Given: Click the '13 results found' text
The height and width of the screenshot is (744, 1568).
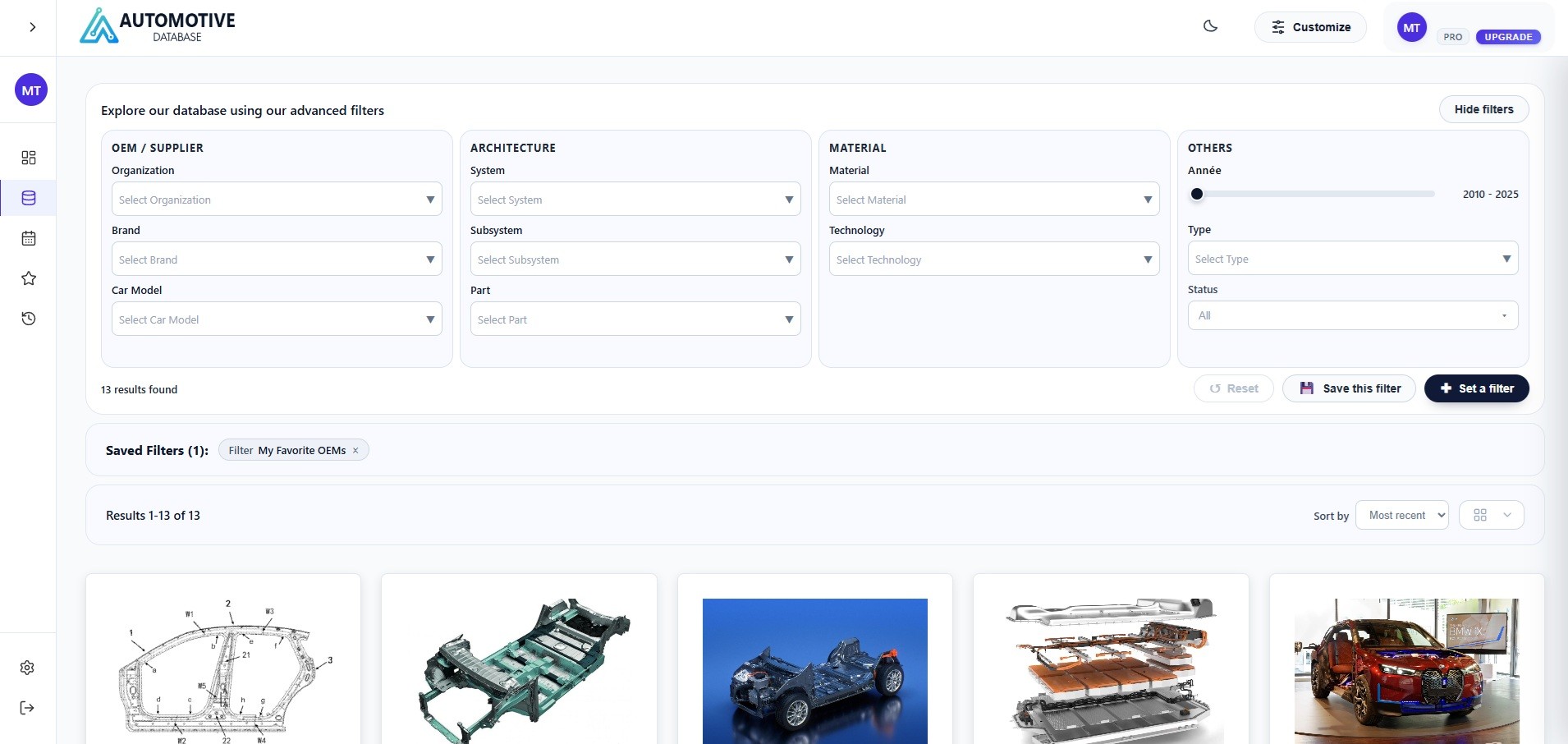Looking at the screenshot, I should (x=139, y=389).
